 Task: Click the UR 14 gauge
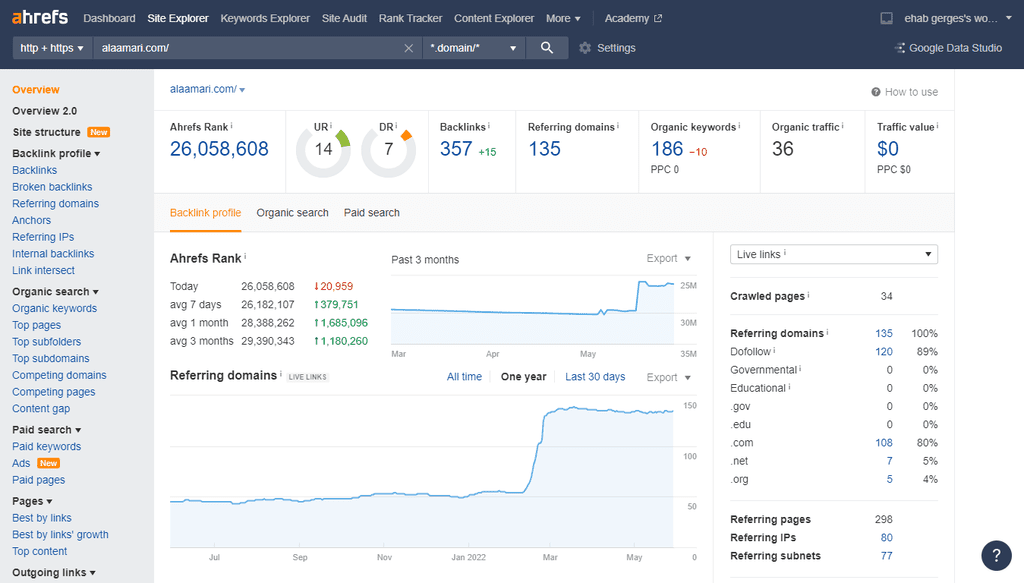(x=323, y=150)
